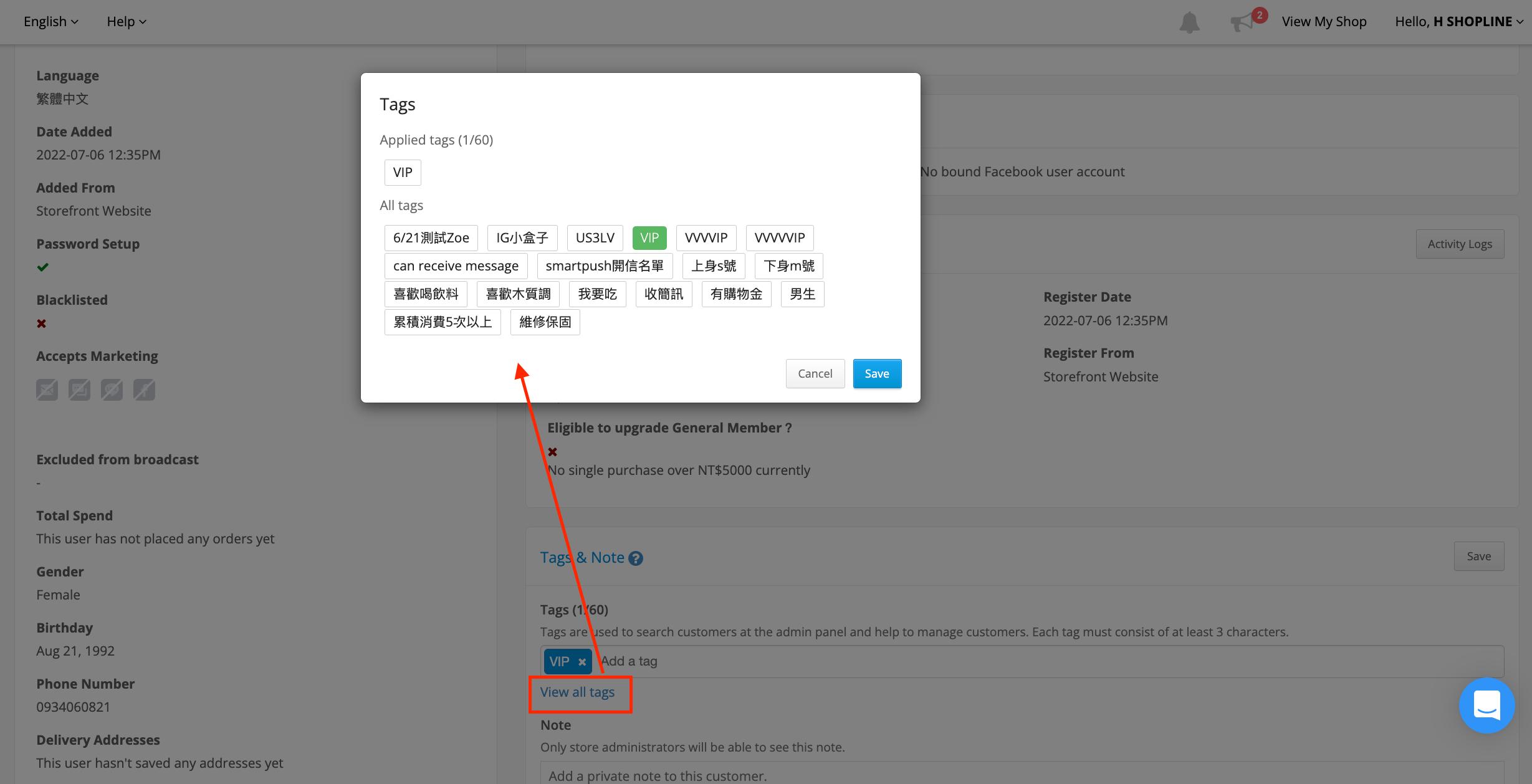Image resolution: width=1532 pixels, height=784 pixels.
Task: Click Save in Tags & Note section
Action: pyautogui.click(x=1478, y=556)
